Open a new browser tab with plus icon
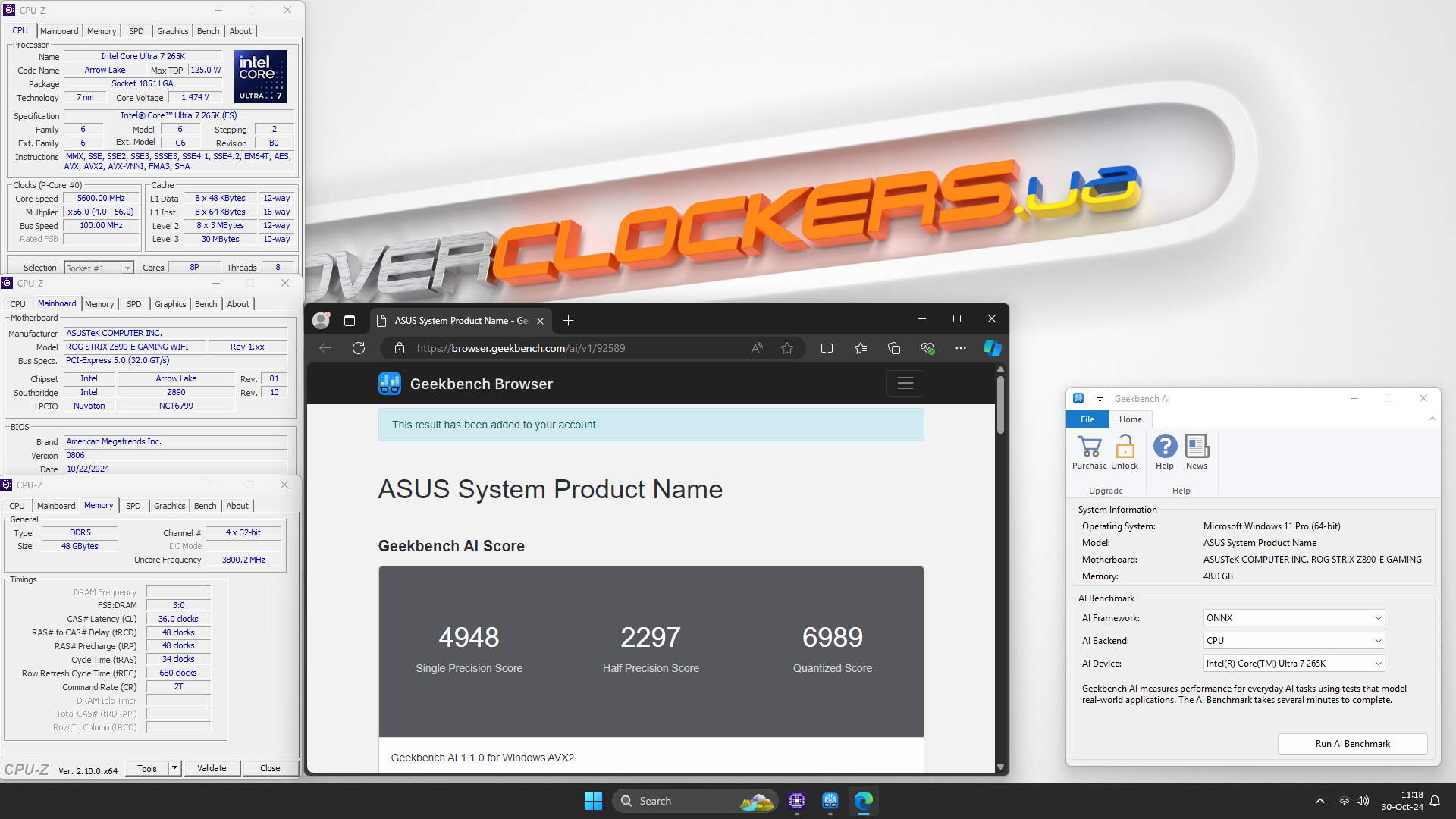The height and width of the screenshot is (819, 1456). 568,321
